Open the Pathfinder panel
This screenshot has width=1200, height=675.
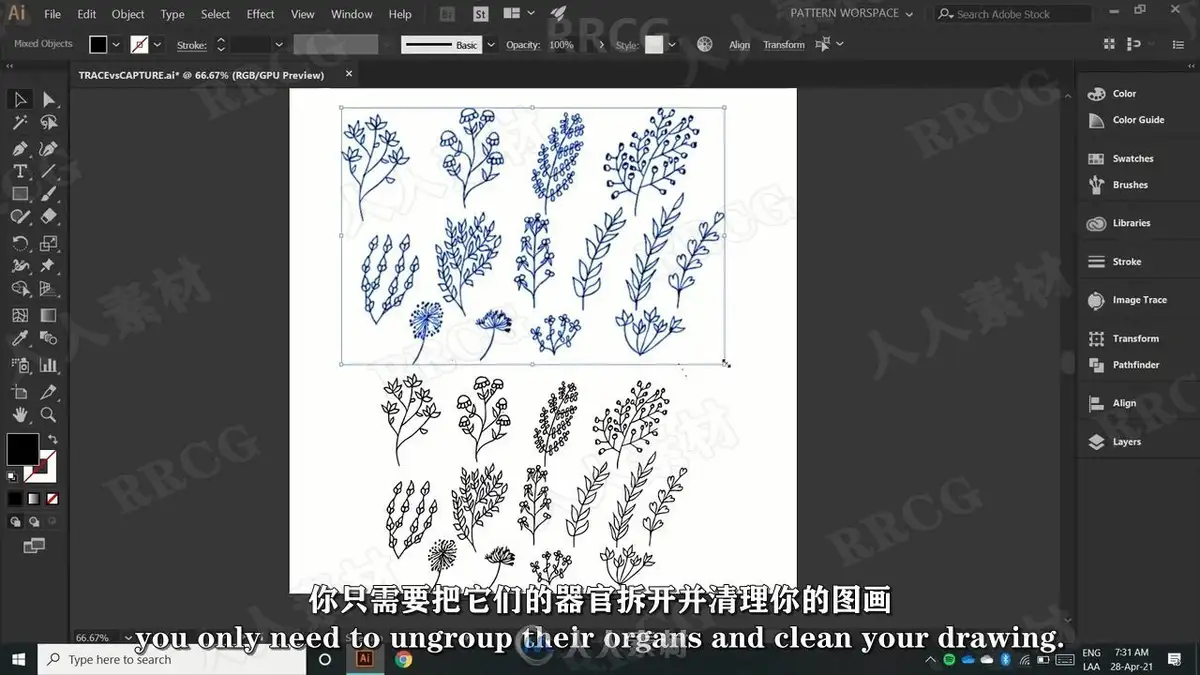[x=1124, y=365]
